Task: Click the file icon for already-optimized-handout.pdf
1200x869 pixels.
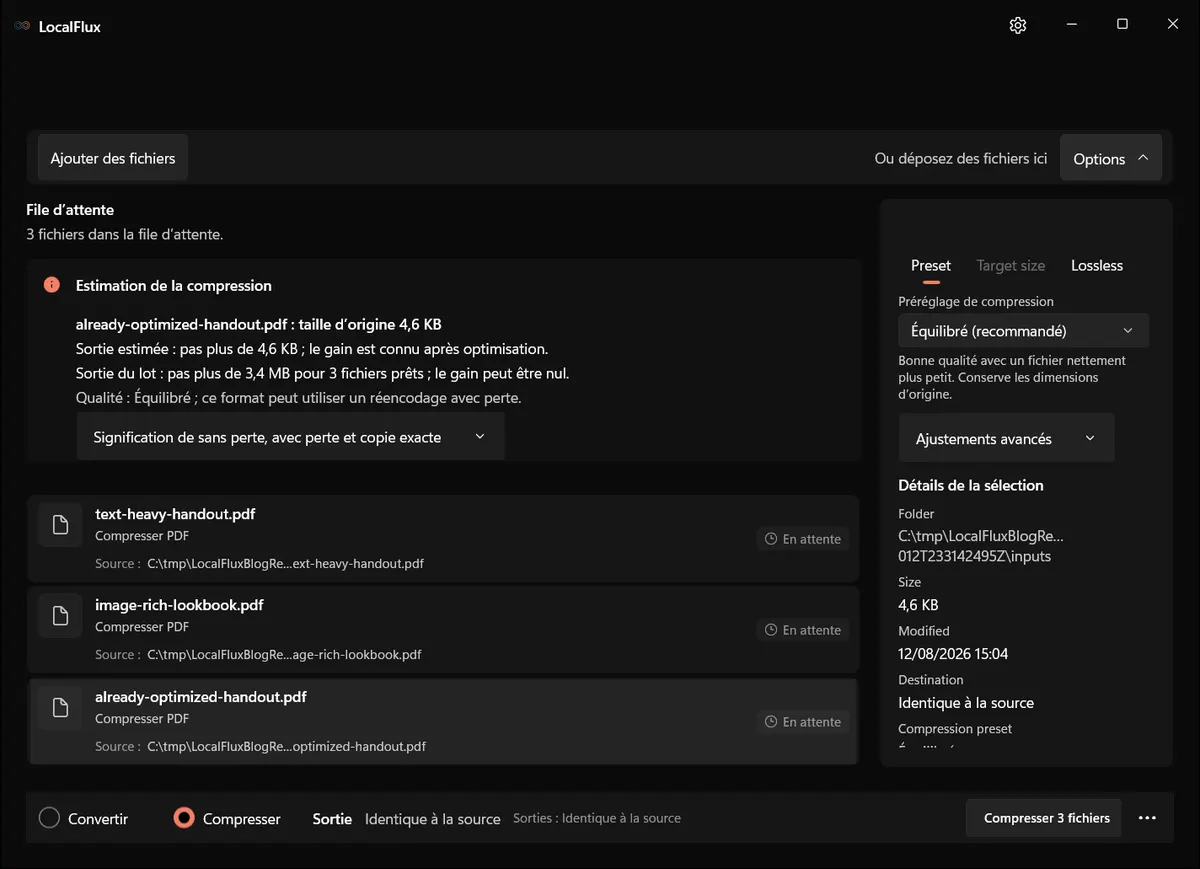Action: coord(60,708)
